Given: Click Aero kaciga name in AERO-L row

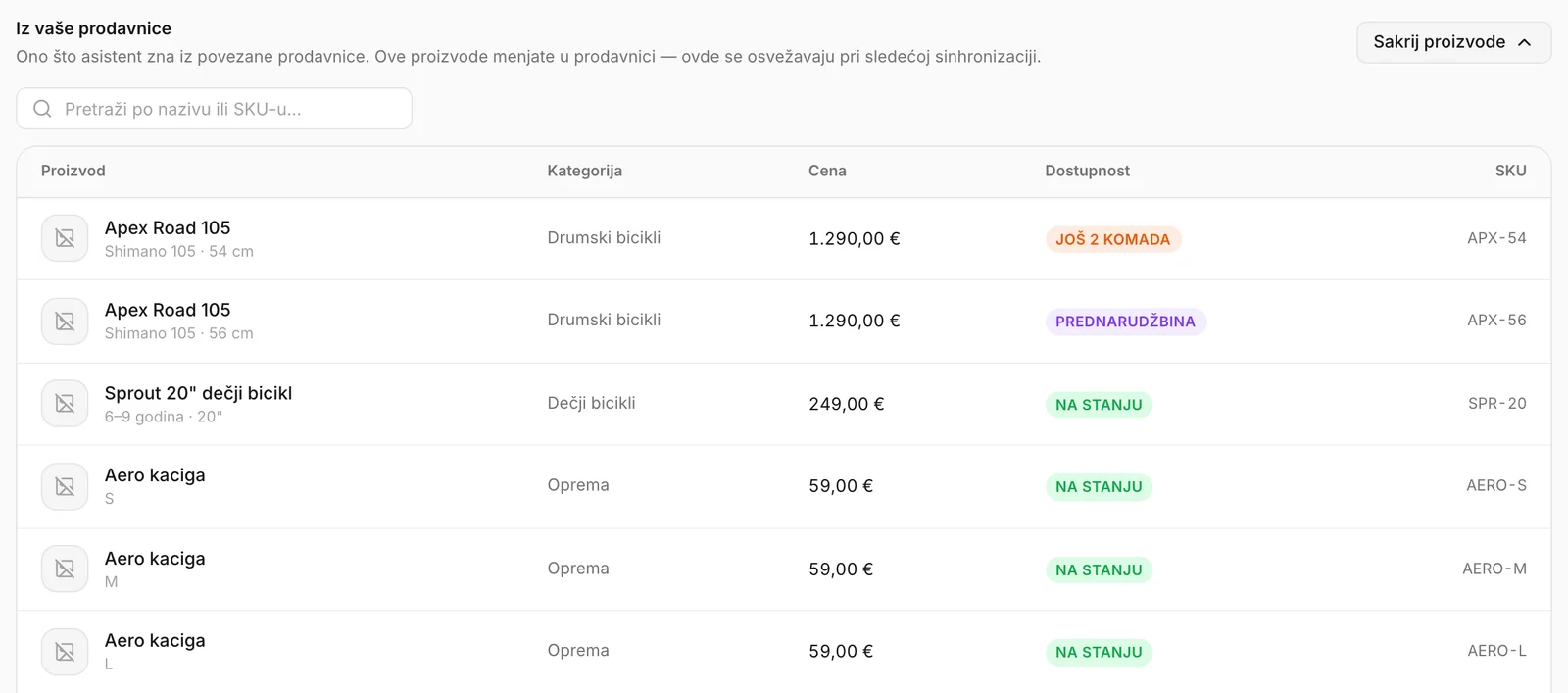Looking at the screenshot, I should (x=155, y=641).
